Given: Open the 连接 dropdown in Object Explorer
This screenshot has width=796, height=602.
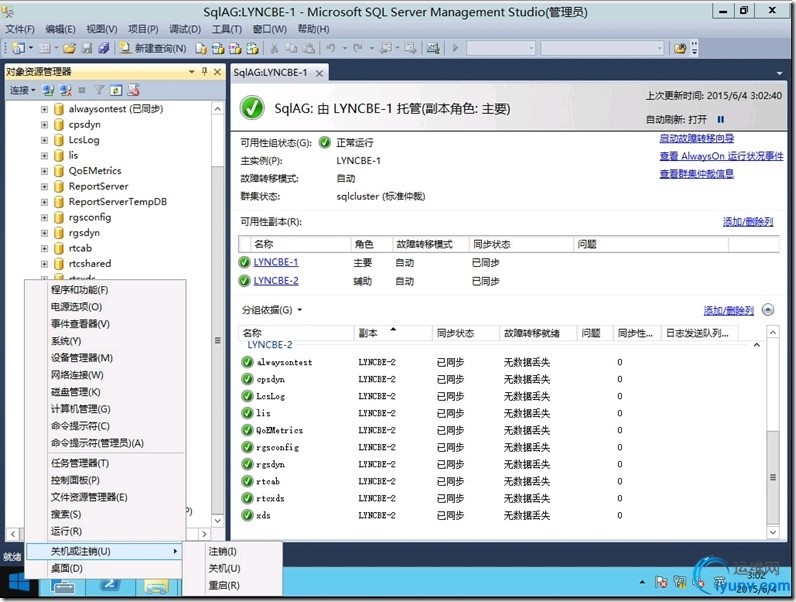Looking at the screenshot, I should coord(23,90).
